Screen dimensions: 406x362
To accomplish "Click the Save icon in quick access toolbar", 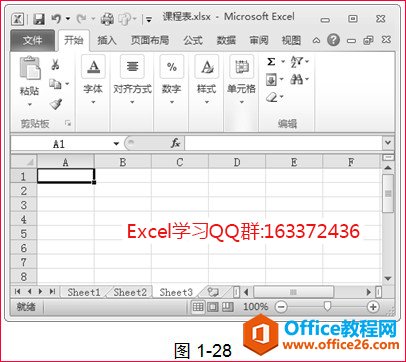I will [39, 19].
